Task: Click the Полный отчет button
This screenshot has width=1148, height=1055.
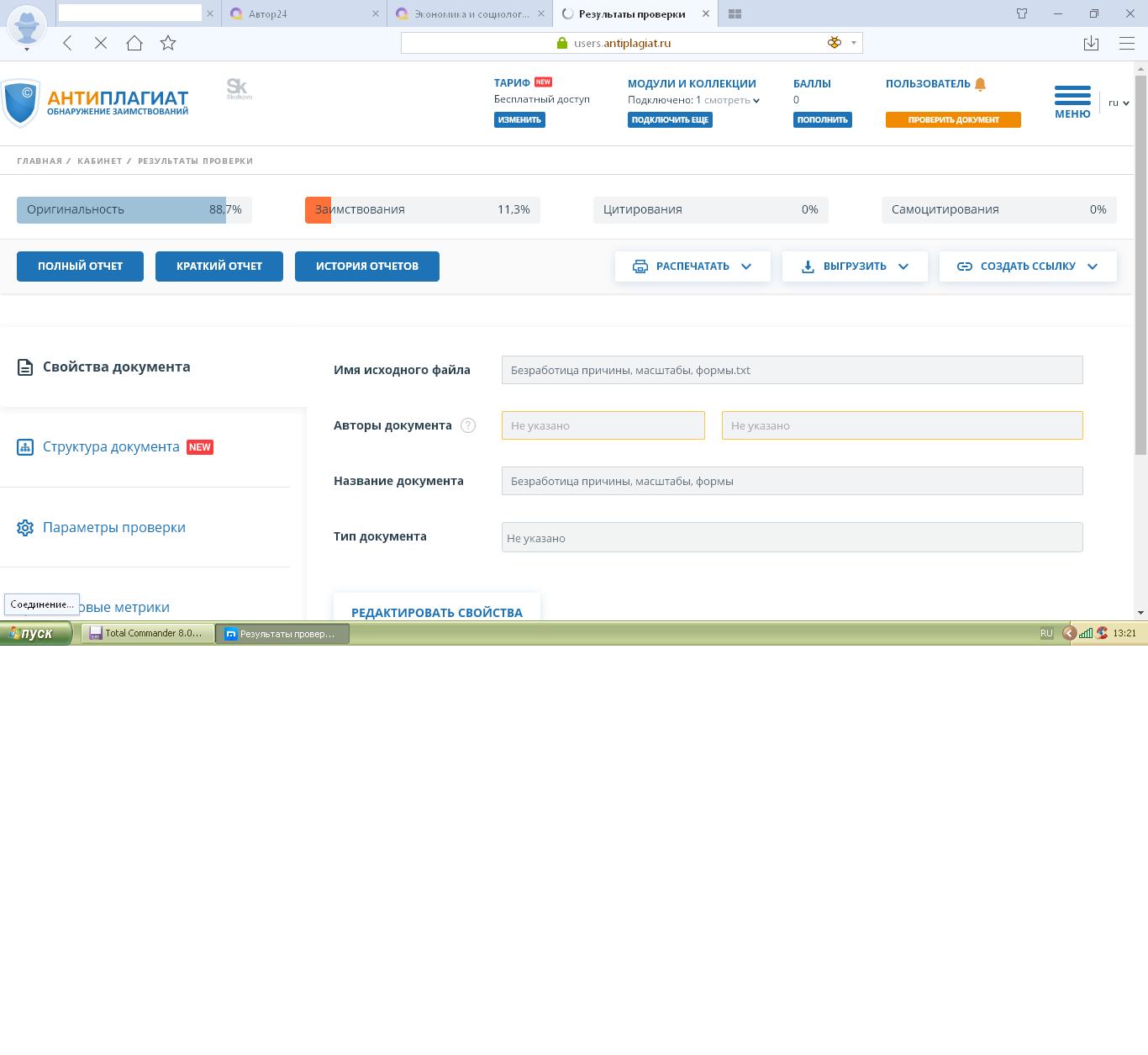Action: (80, 266)
